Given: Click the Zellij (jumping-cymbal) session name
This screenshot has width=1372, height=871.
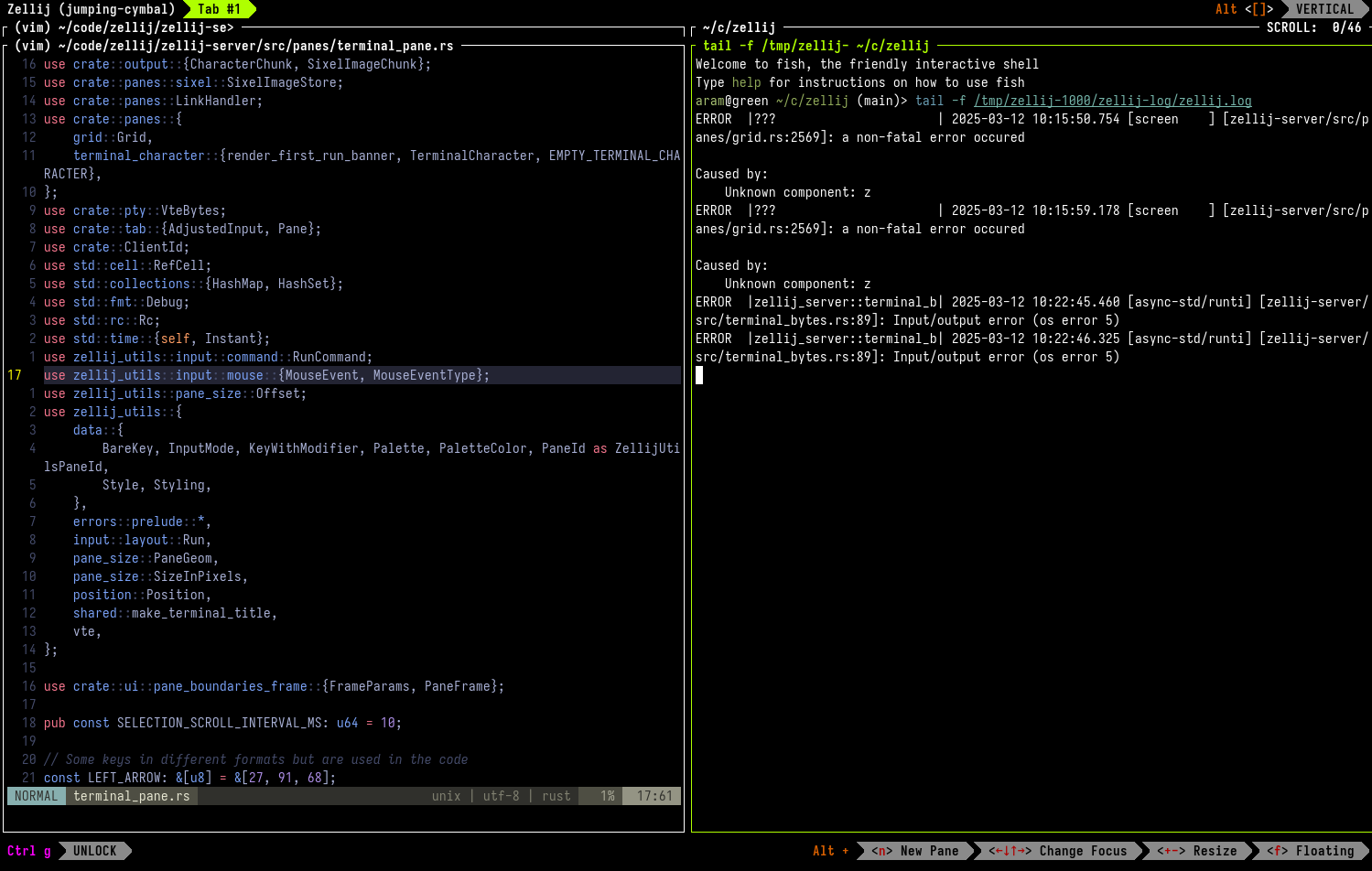Looking at the screenshot, I should (92, 9).
